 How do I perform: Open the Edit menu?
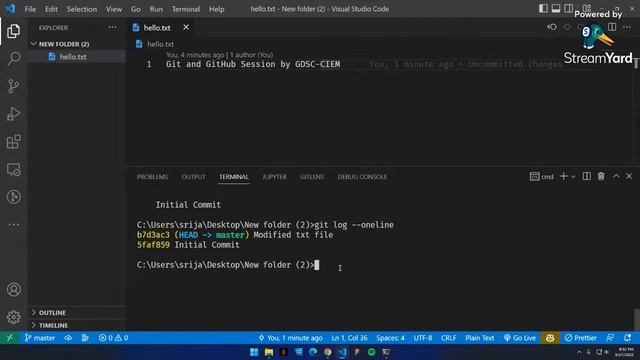(x=51, y=9)
